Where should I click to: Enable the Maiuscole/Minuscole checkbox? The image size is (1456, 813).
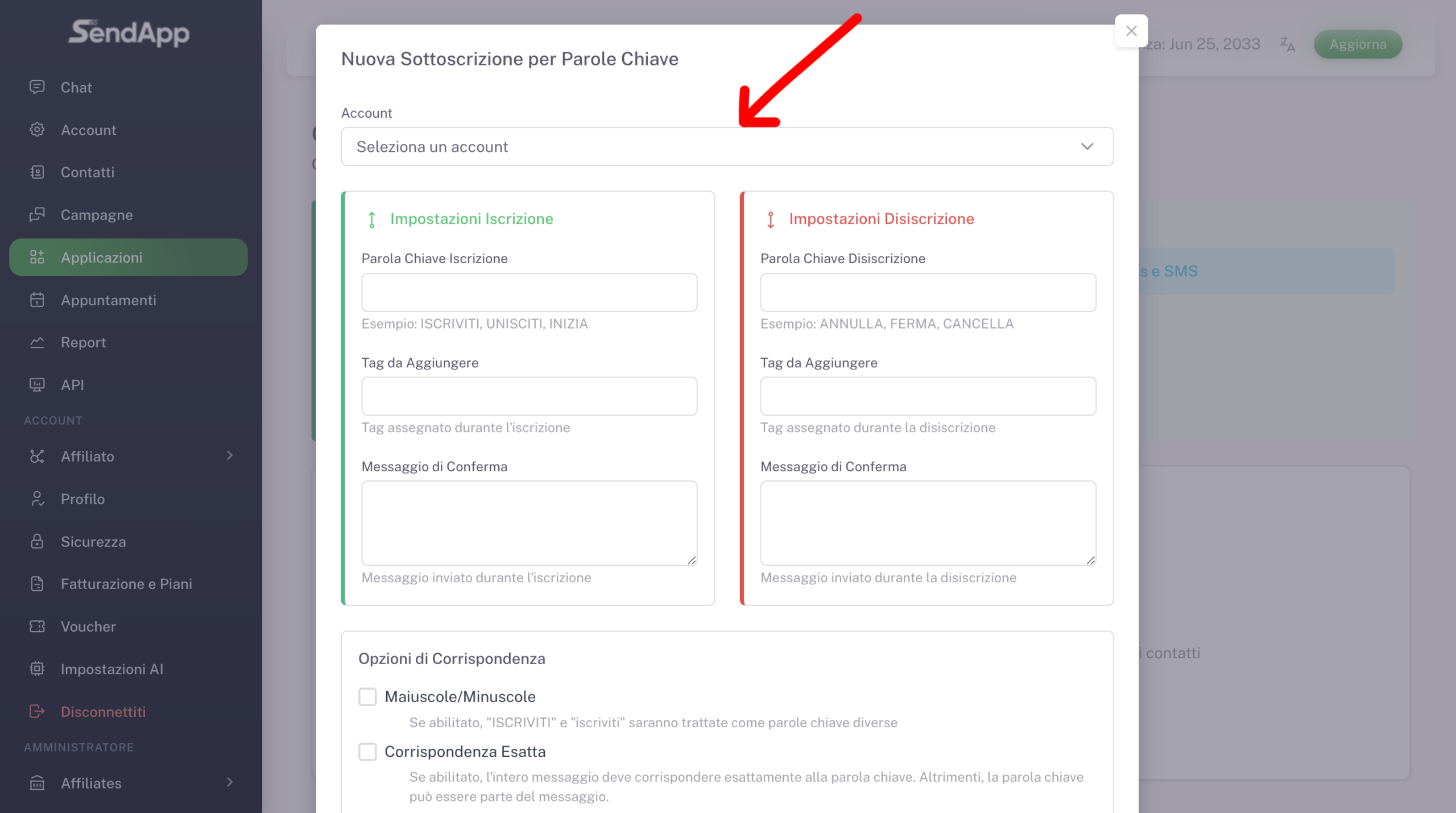[x=367, y=696]
